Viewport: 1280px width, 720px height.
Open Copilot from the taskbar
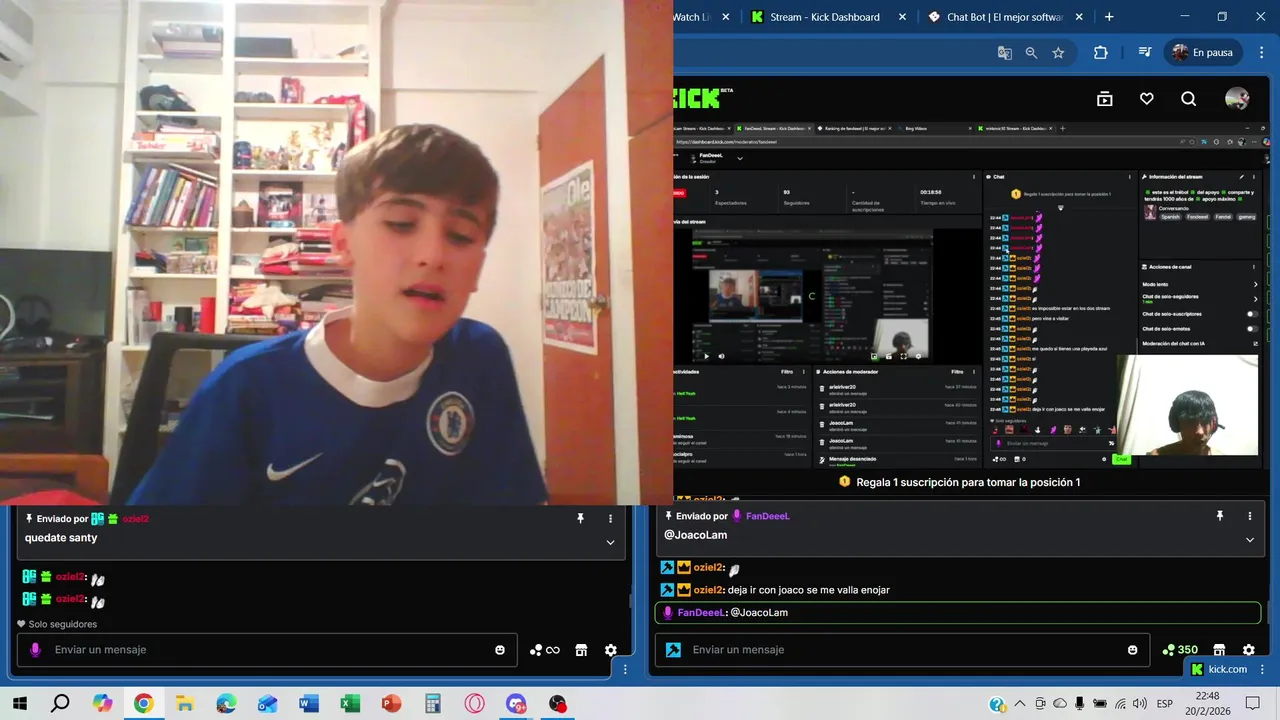[x=102, y=704]
